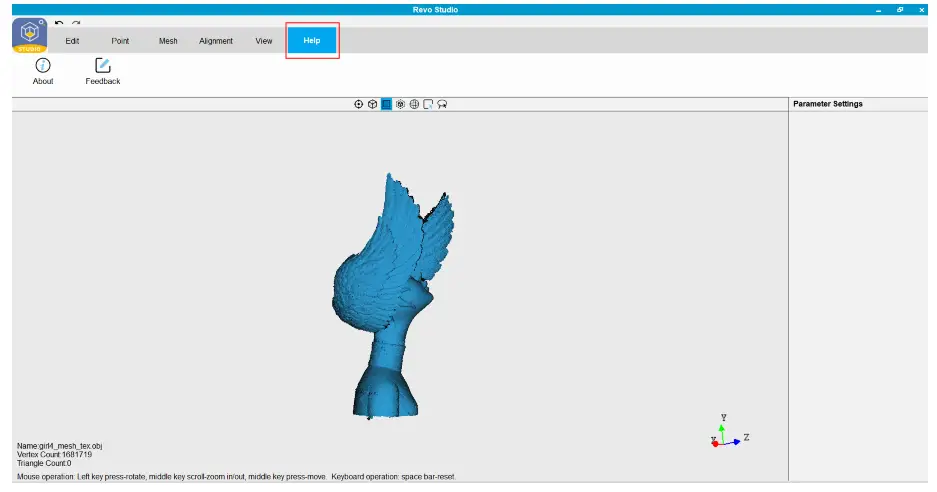The width and height of the screenshot is (937, 492).
Task: Select the cube perspective view icon
Action: pos(372,104)
